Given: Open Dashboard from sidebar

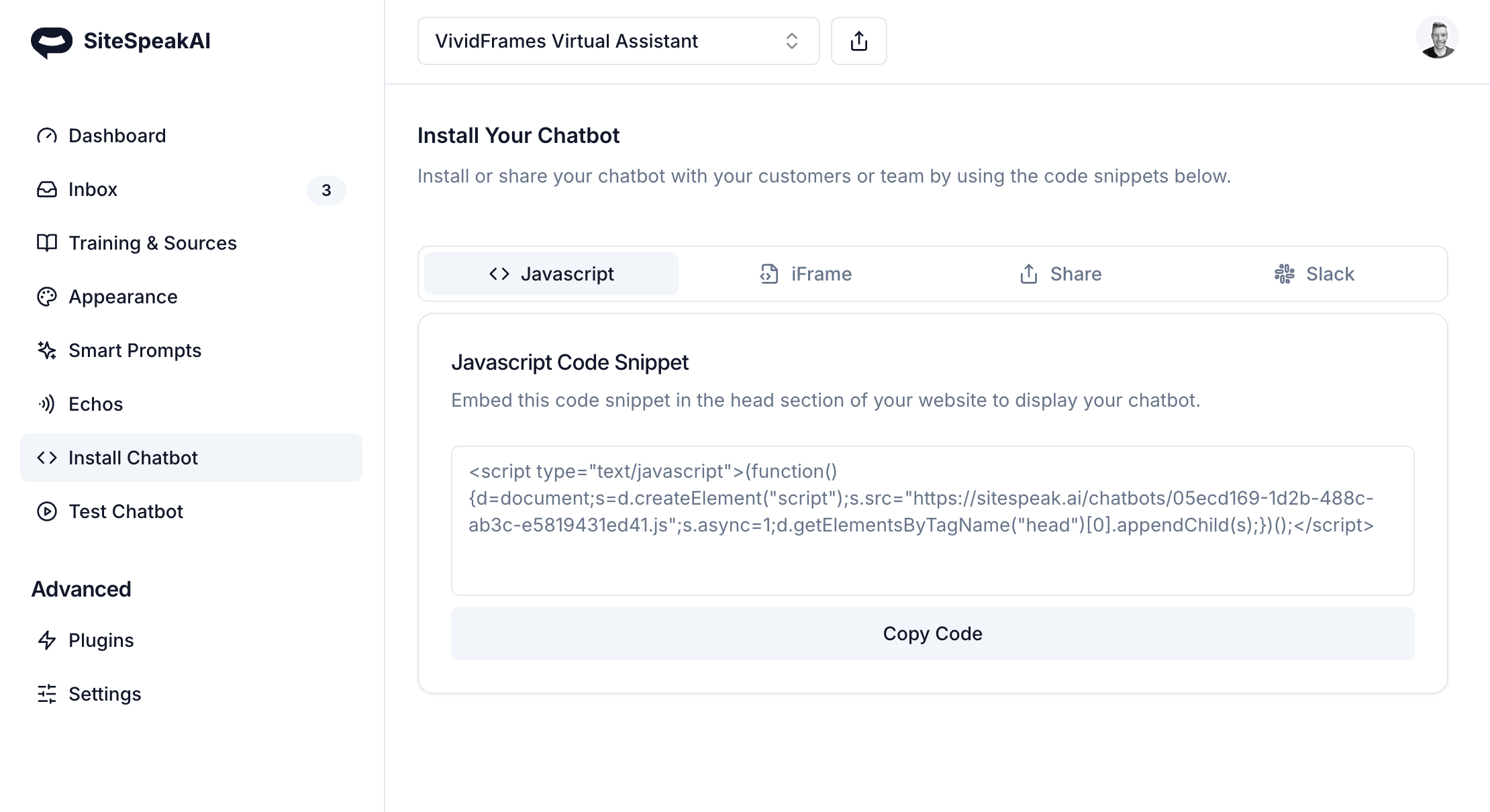Looking at the screenshot, I should pos(117,136).
